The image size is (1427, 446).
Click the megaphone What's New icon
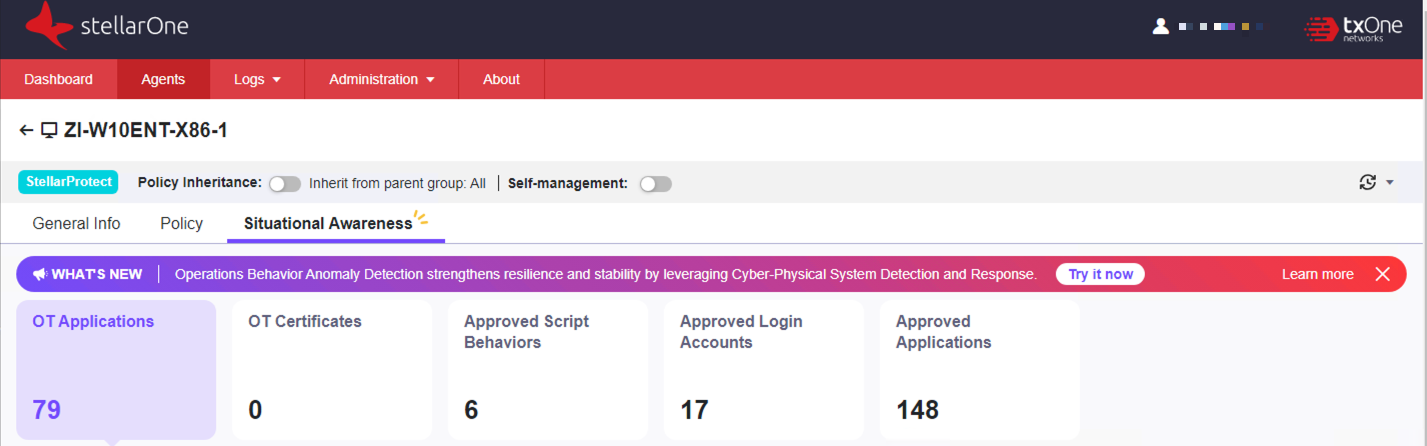point(40,274)
